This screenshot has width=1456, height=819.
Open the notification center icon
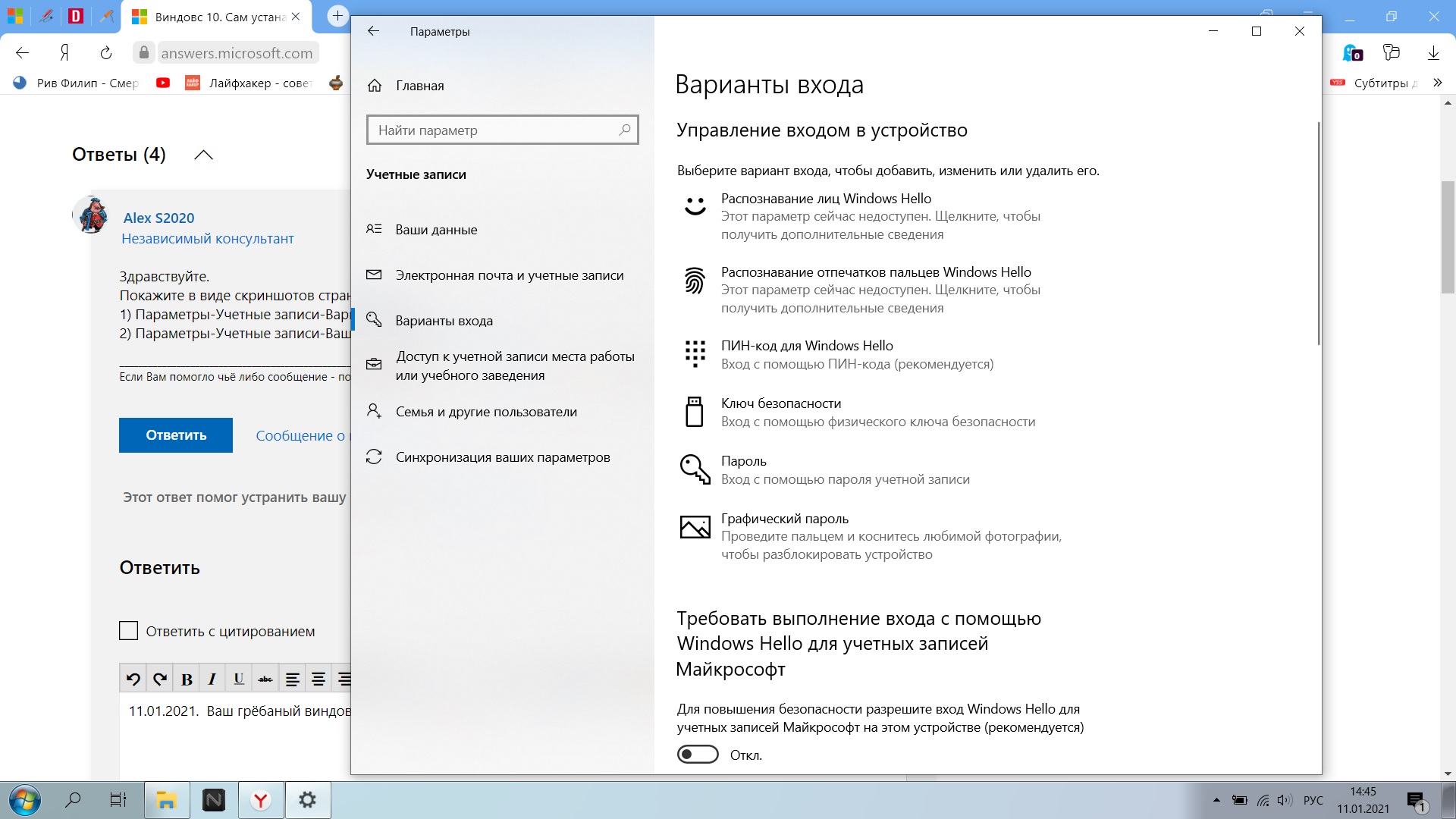(1417, 801)
